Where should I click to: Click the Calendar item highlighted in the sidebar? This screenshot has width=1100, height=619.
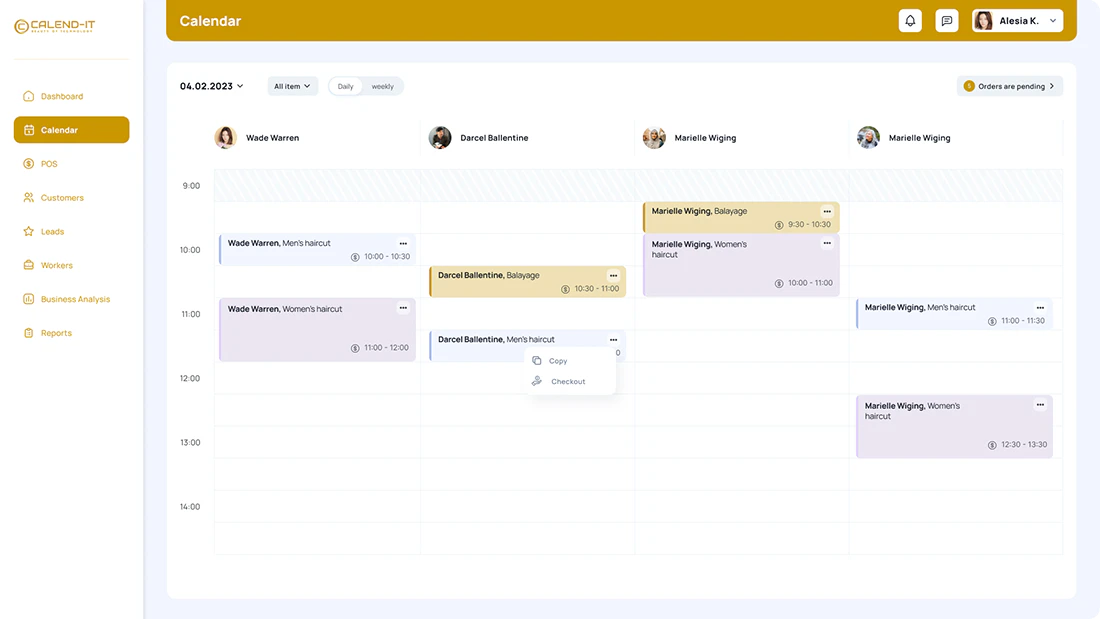(x=62, y=129)
